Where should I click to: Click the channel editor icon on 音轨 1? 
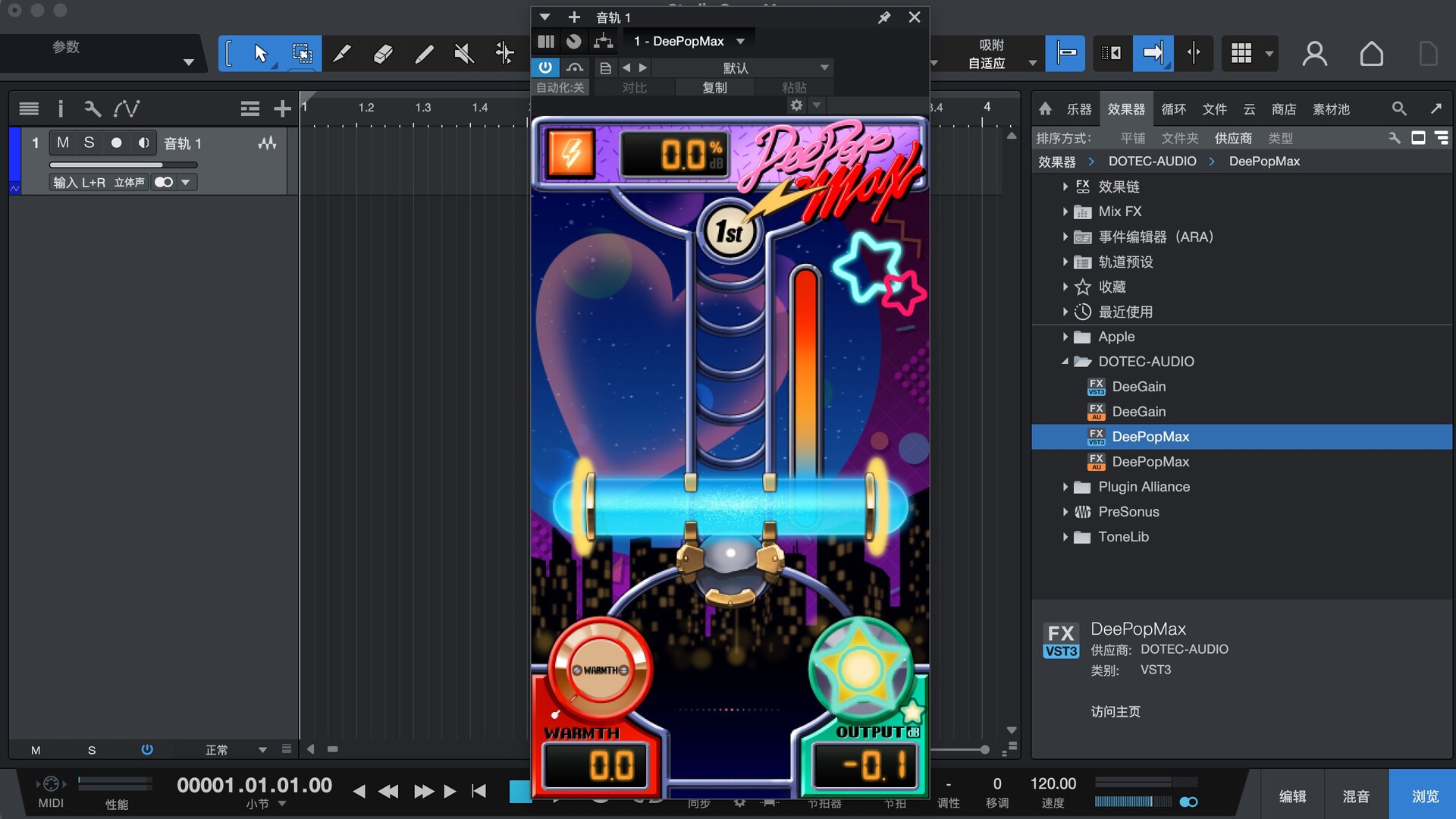267,143
